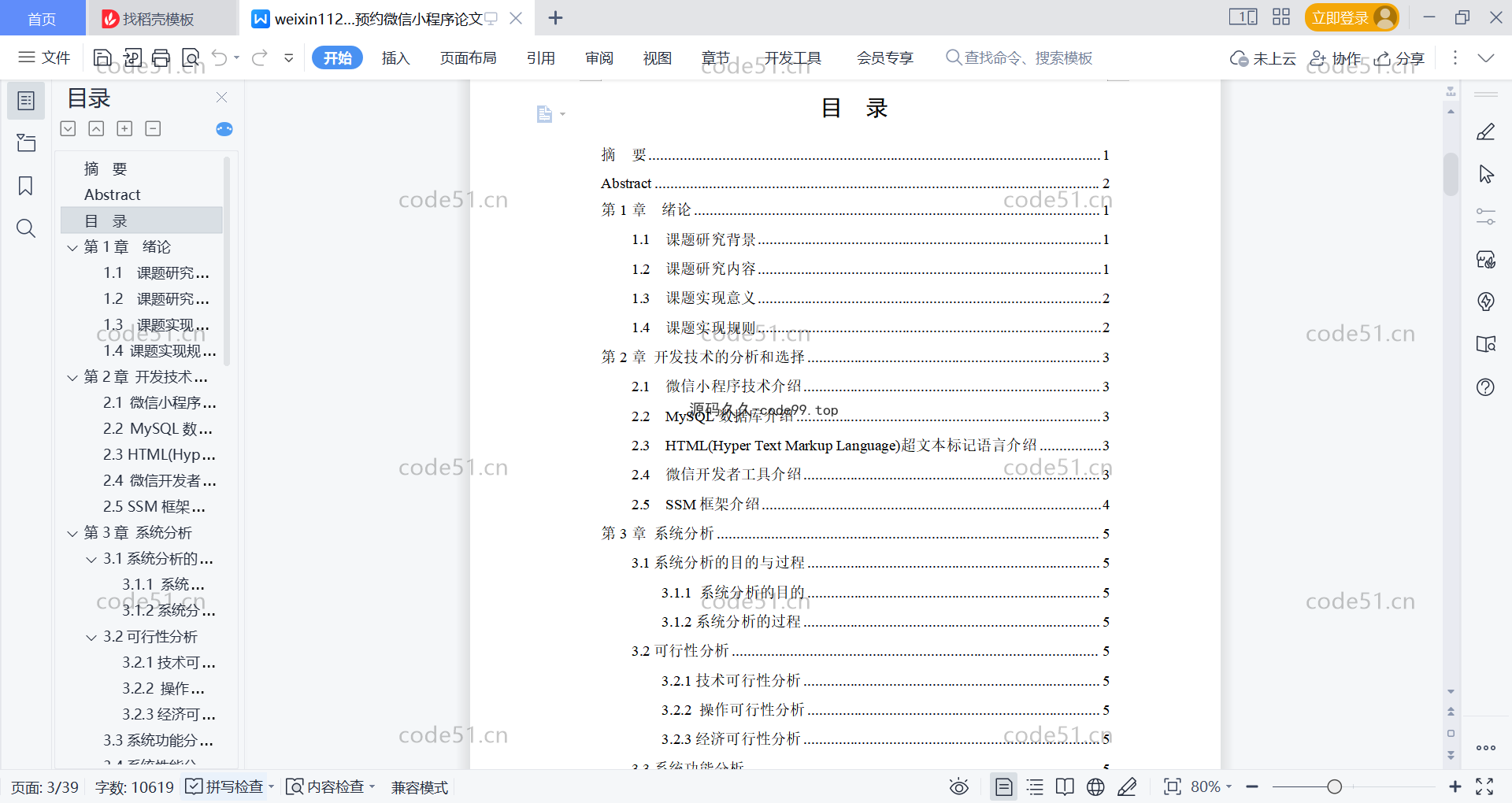The height and width of the screenshot is (803, 1512).
Task: Click the 分享 share button
Action: point(1399,57)
